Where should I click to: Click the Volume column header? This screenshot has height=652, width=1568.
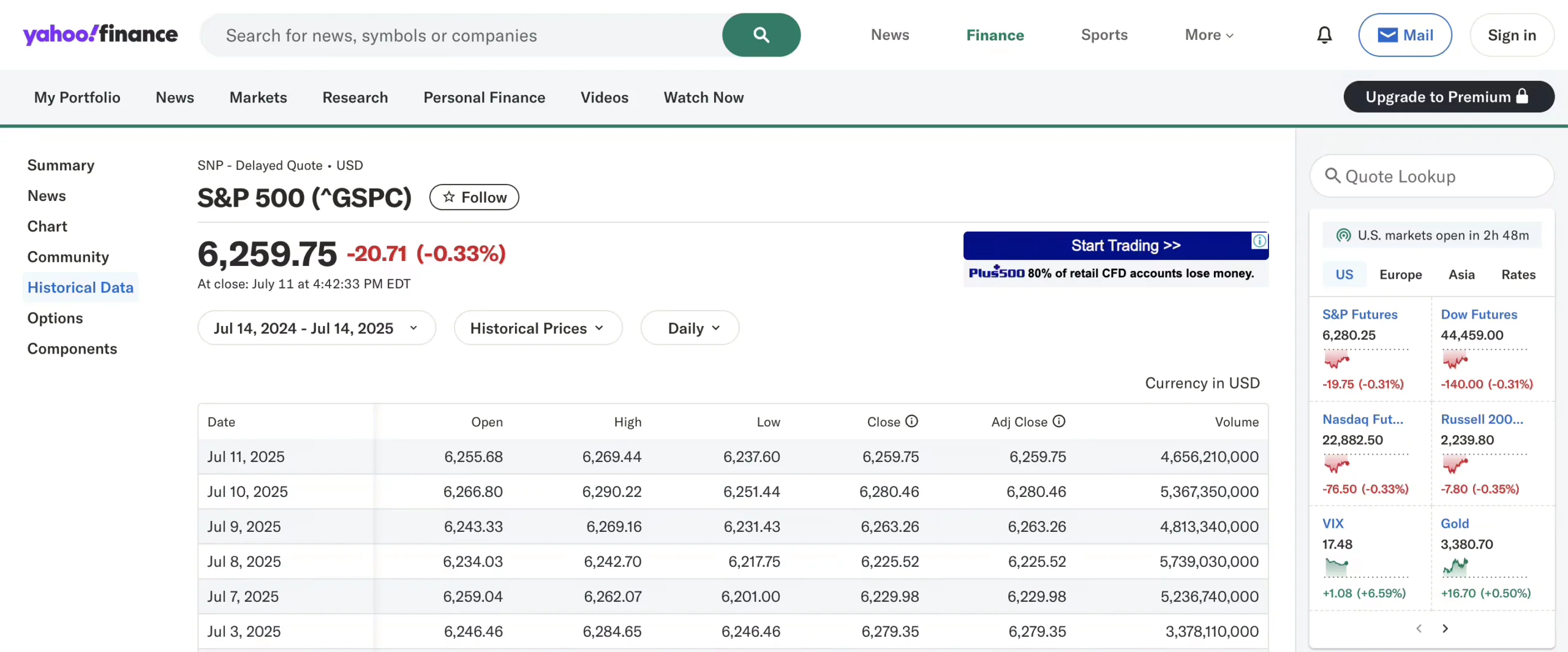coord(1237,422)
